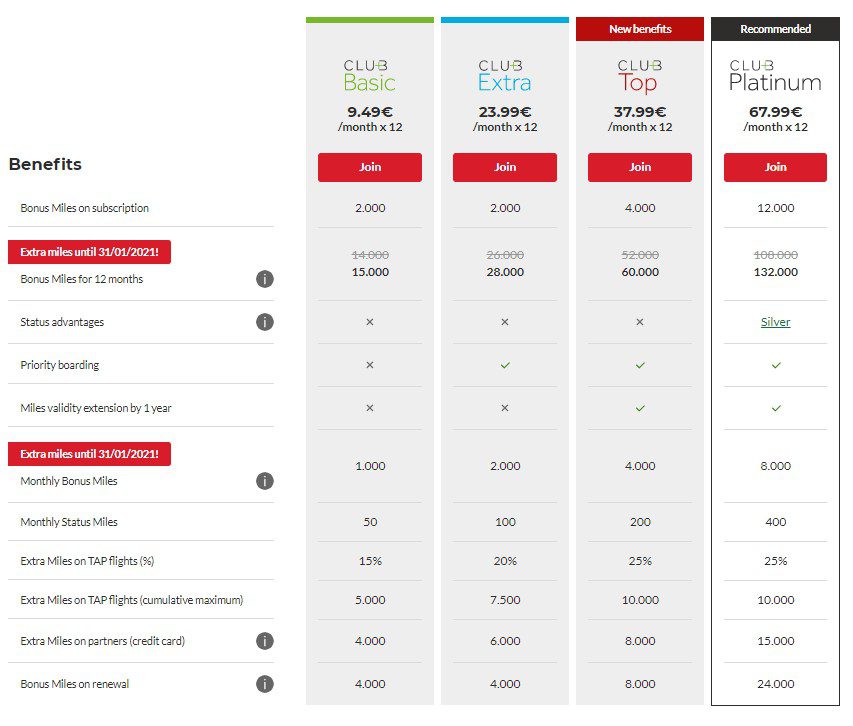This screenshot has width=853, height=726.
Task: Join the Club Top plan
Action: click(640, 167)
